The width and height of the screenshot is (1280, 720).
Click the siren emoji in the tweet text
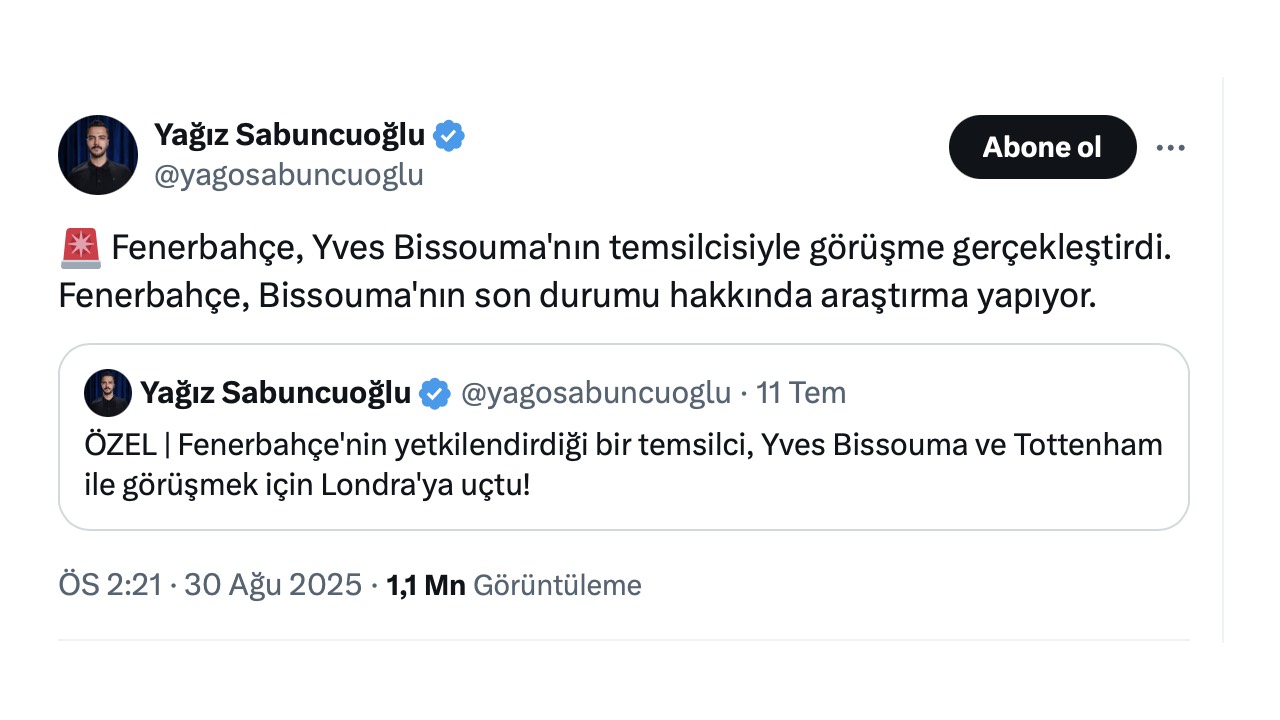click(x=83, y=245)
